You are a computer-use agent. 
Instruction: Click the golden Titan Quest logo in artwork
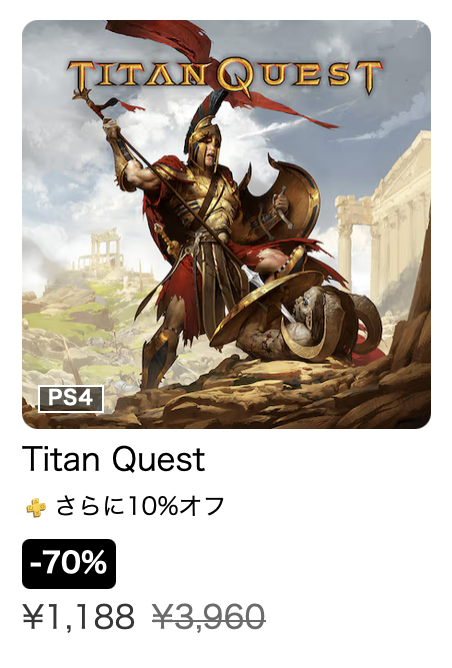[x=225, y=77]
